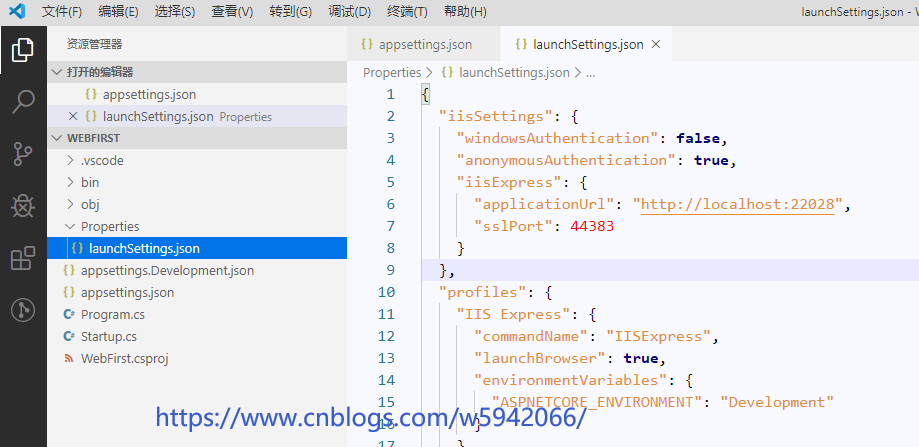This screenshot has width=919, height=447.
Task: Click the VS Code logo icon
Action: [16, 12]
